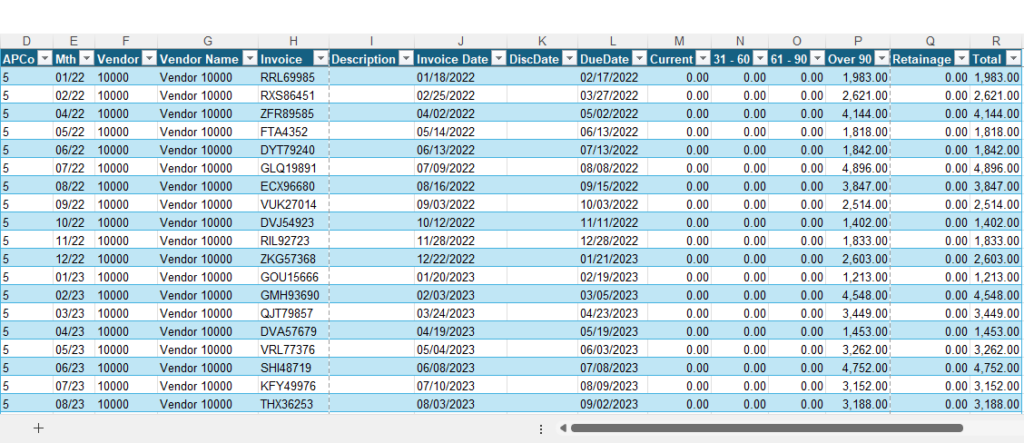Image resolution: width=1024 pixels, height=443 pixels.
Task: Click the horizontal scrollbar thumb
Action: click(767, 429)
